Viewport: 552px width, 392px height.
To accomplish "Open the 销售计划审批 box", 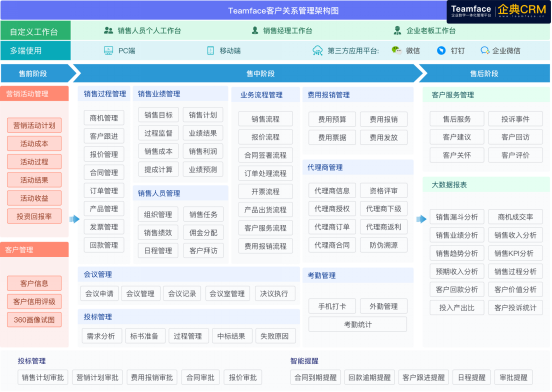I will [x=43, y=378].
